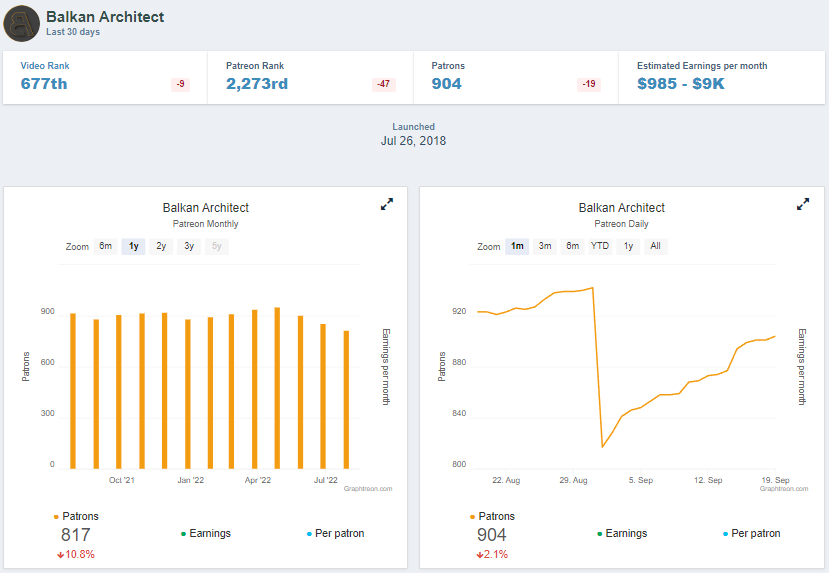Expand the Patreon Monthly chart to fullscreen
This screenshot has height=573, width=829.
point(387,204)
